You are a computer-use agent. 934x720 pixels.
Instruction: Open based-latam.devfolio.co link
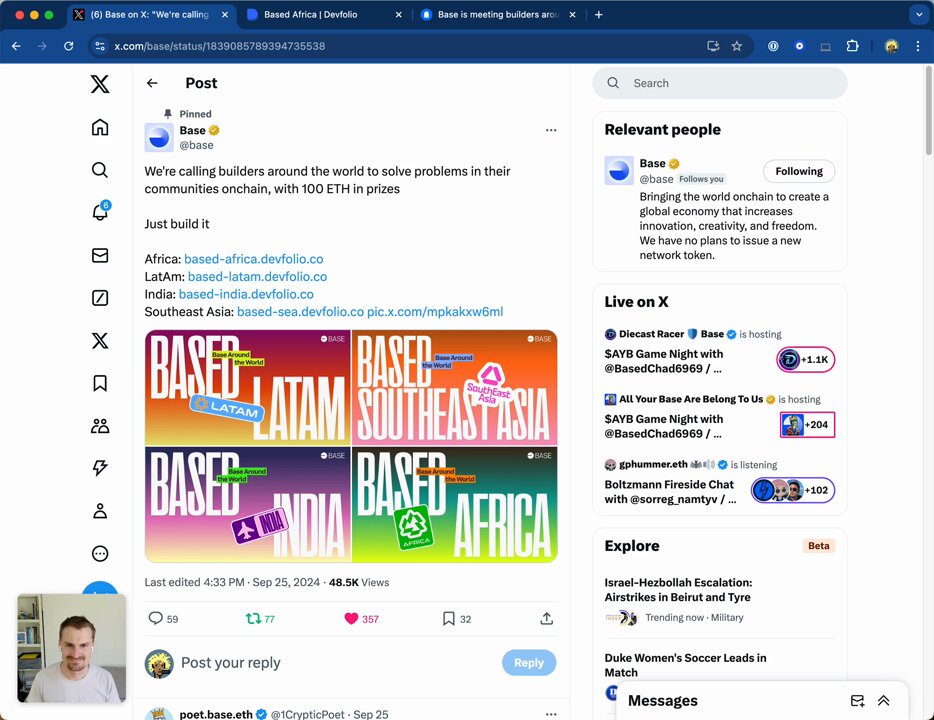pos(257,276)
